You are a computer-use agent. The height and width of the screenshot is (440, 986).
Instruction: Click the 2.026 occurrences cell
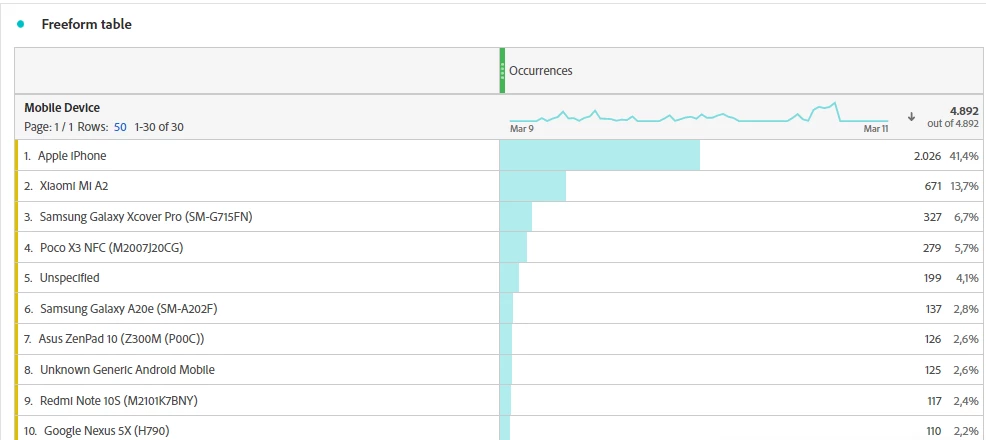pos(928,156)
